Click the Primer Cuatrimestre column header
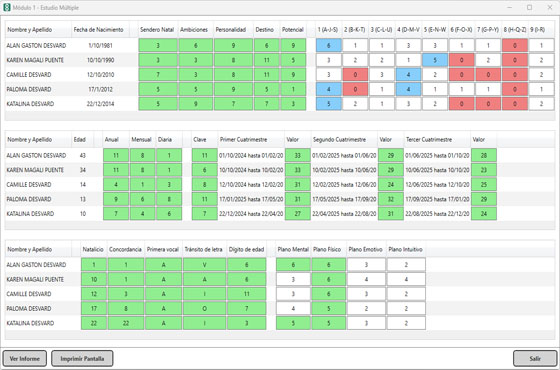The image size is (560, 370). pyautogui.click(x=251, y=140)
